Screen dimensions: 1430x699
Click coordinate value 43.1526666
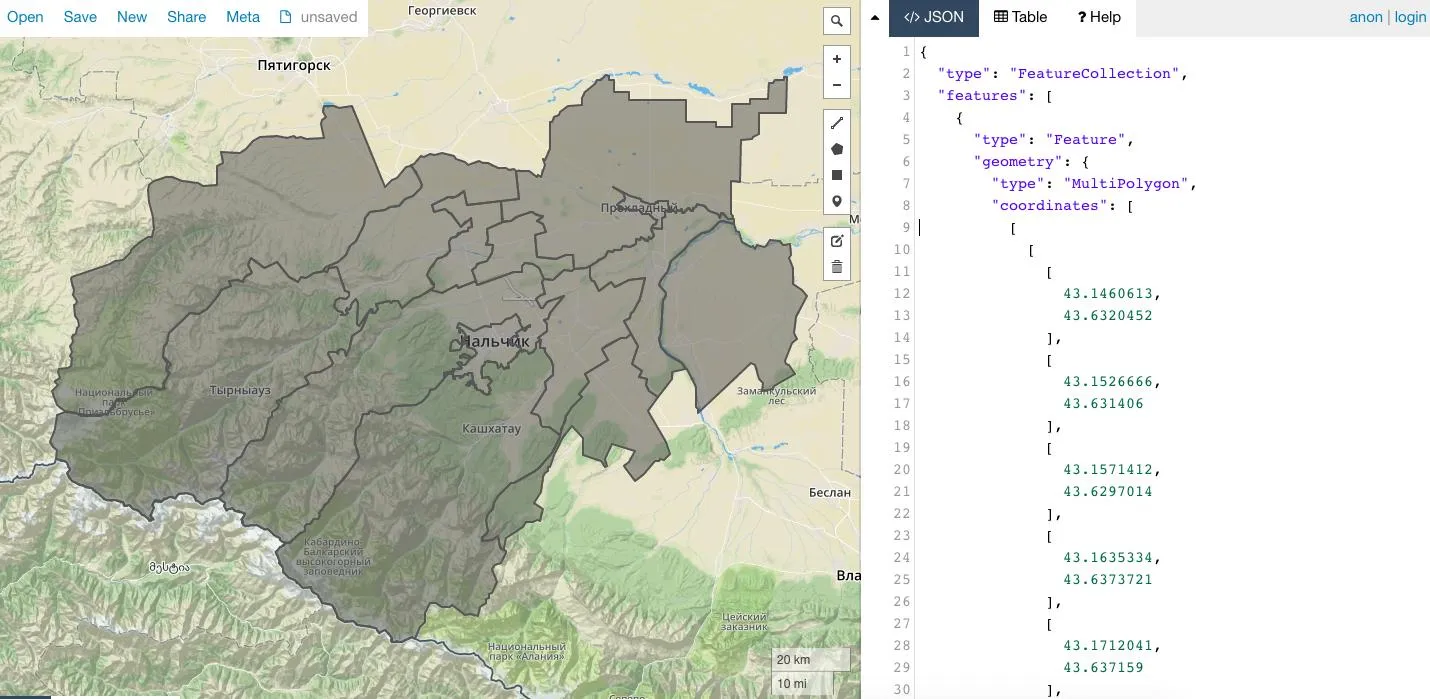(x=1108, y=382)
